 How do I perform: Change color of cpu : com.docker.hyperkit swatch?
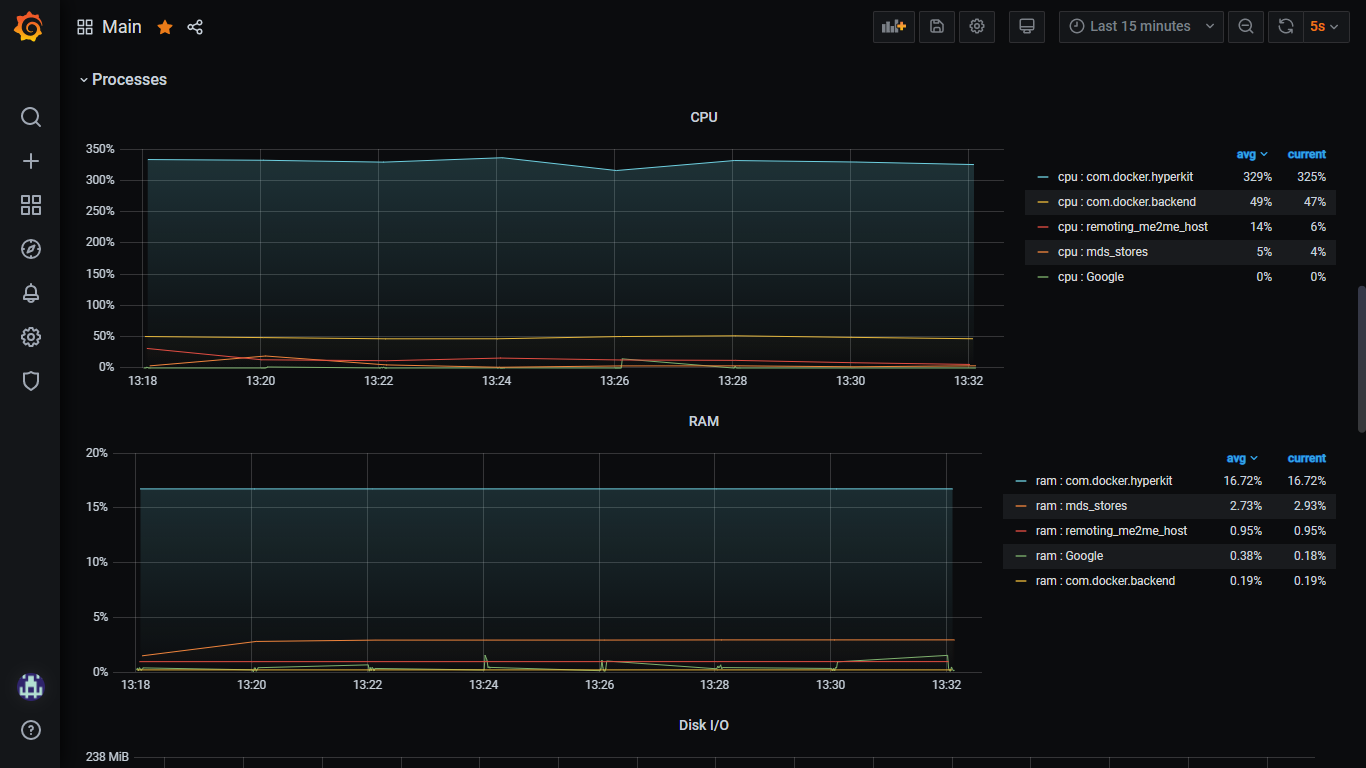1043,177
